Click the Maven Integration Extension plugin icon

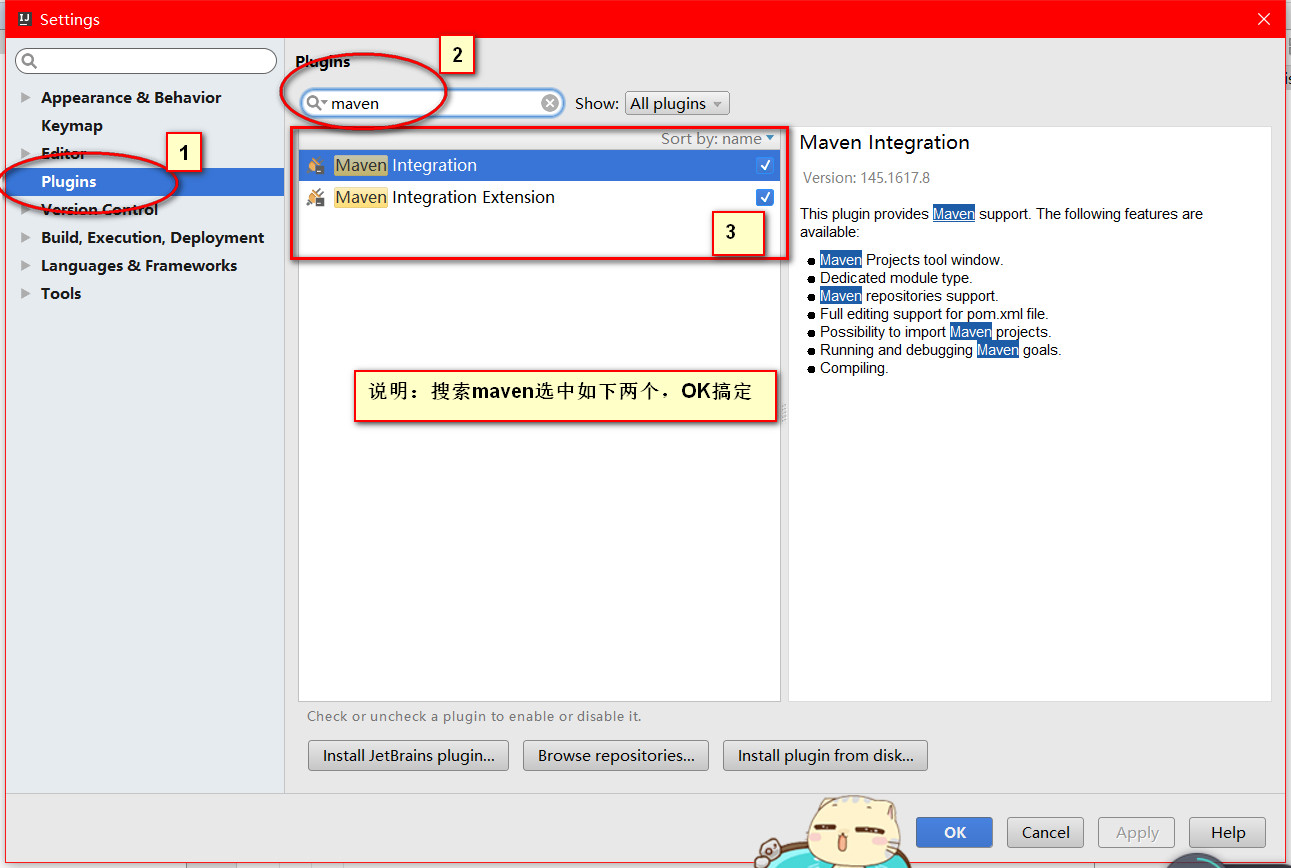316,197
